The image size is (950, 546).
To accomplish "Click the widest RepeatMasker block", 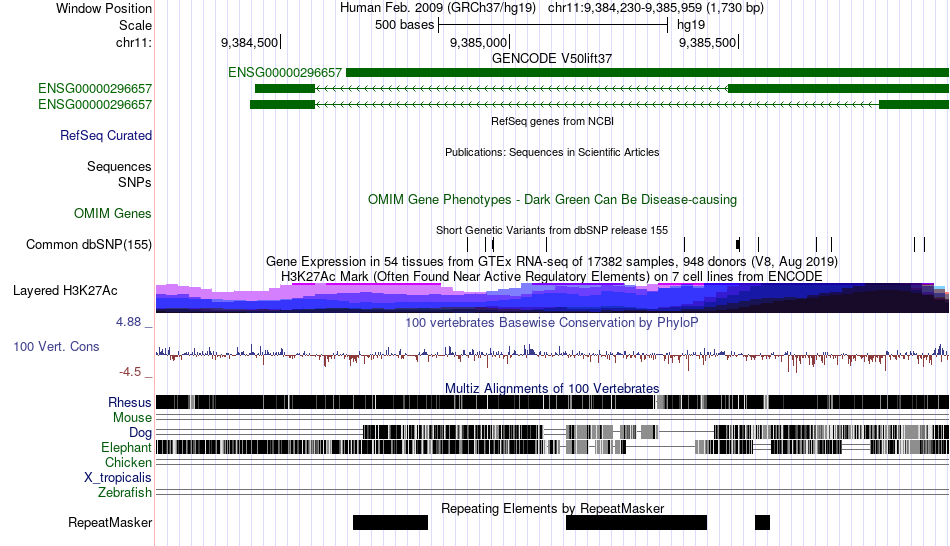I will [636, 522].
